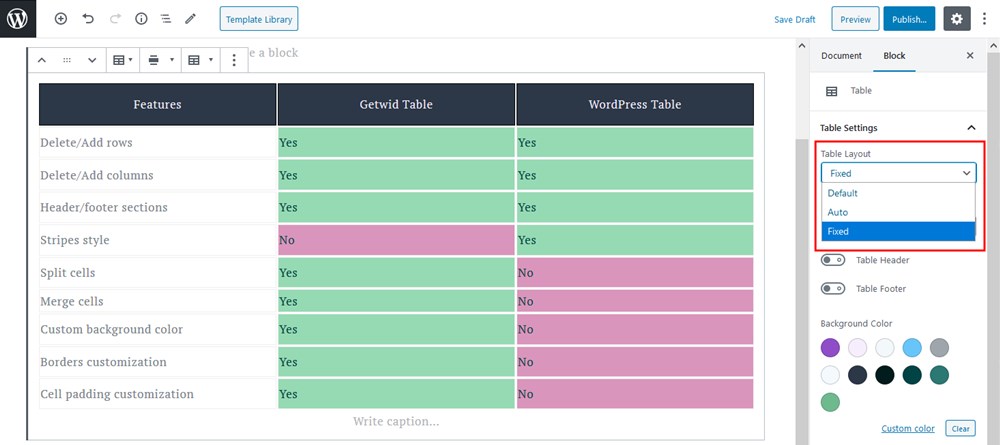This screenshot has width=1000, height=445.
Task: Click the Publish button
Action: 909,19
